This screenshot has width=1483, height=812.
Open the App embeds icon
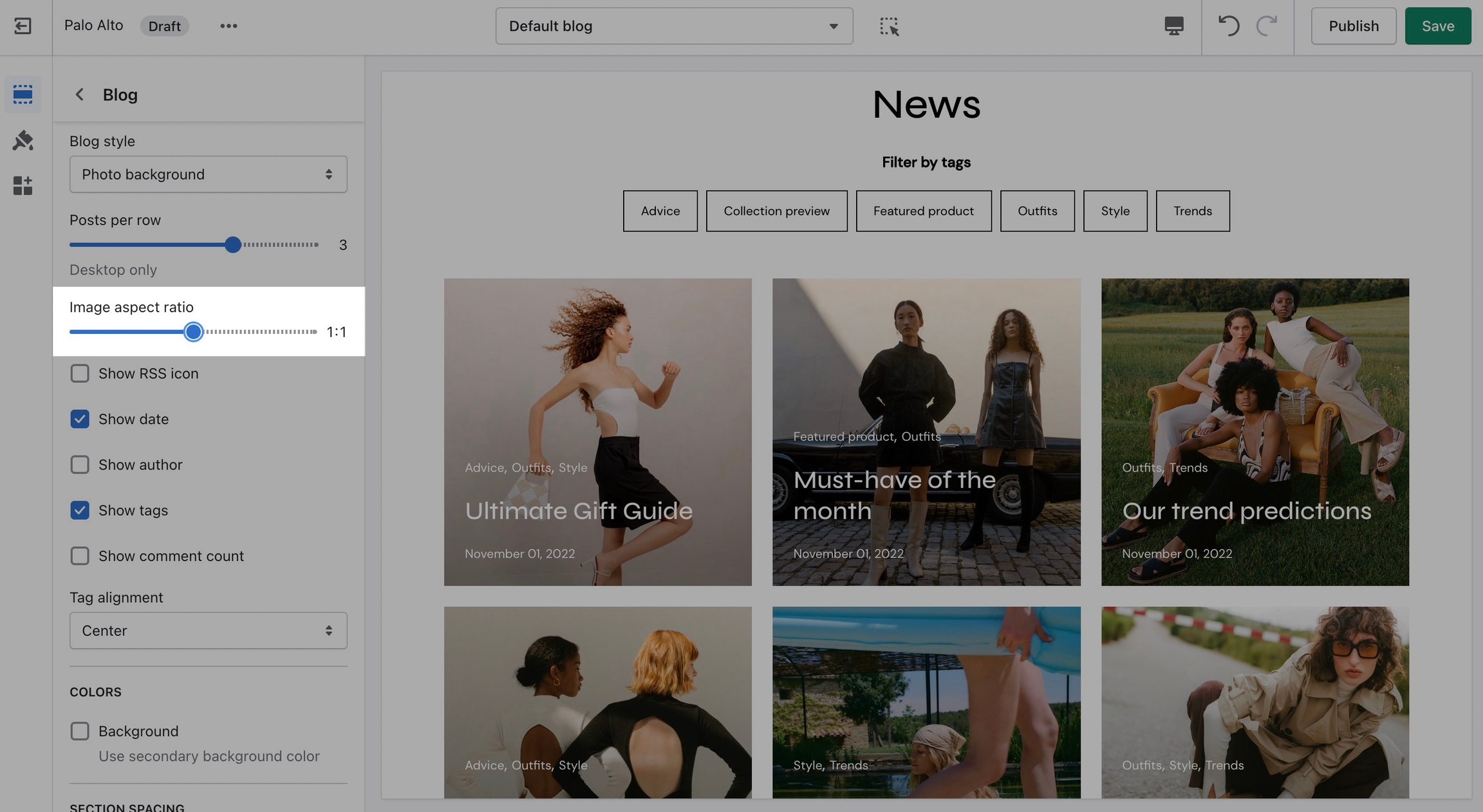coord(23,186)
